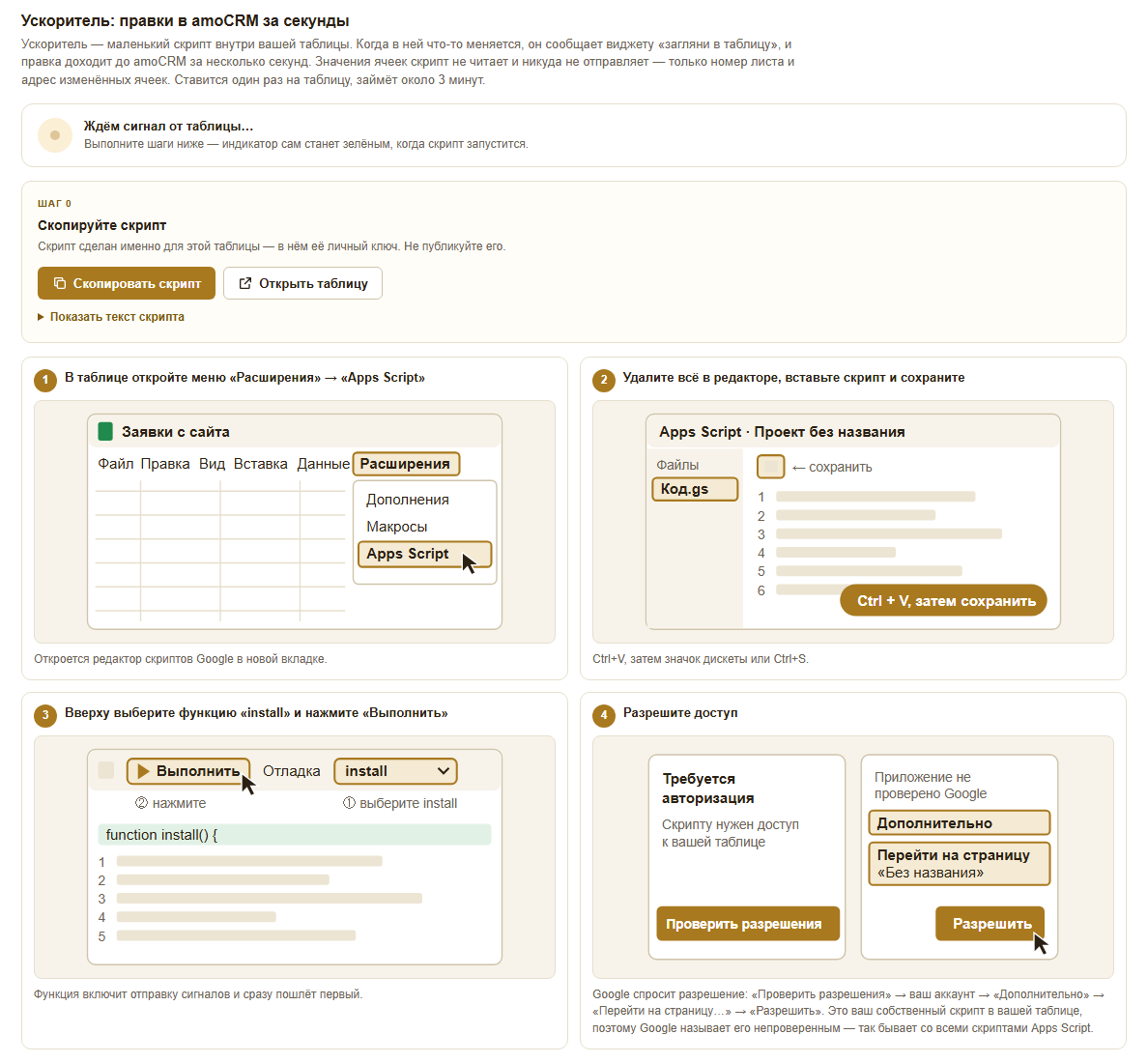Click «Дополнительно» in the authorization illustration
Screen dimensions: 1148x1063
[x=960, y=823]
